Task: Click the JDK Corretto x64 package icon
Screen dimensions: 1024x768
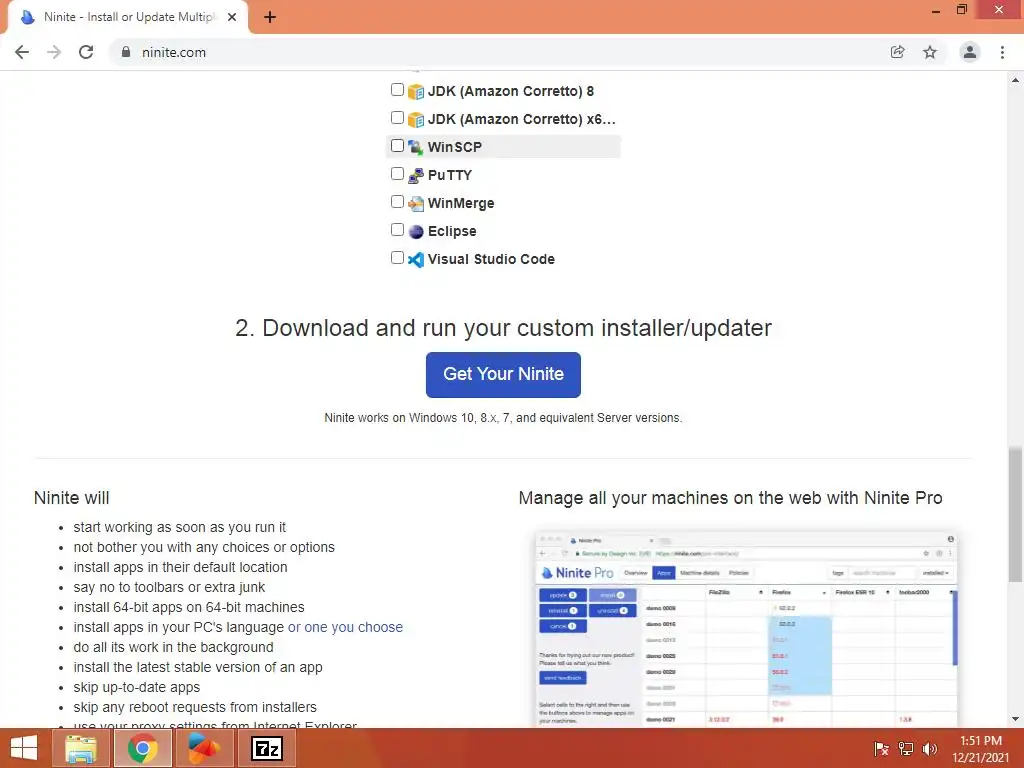Action: click(x=416, y=120)
